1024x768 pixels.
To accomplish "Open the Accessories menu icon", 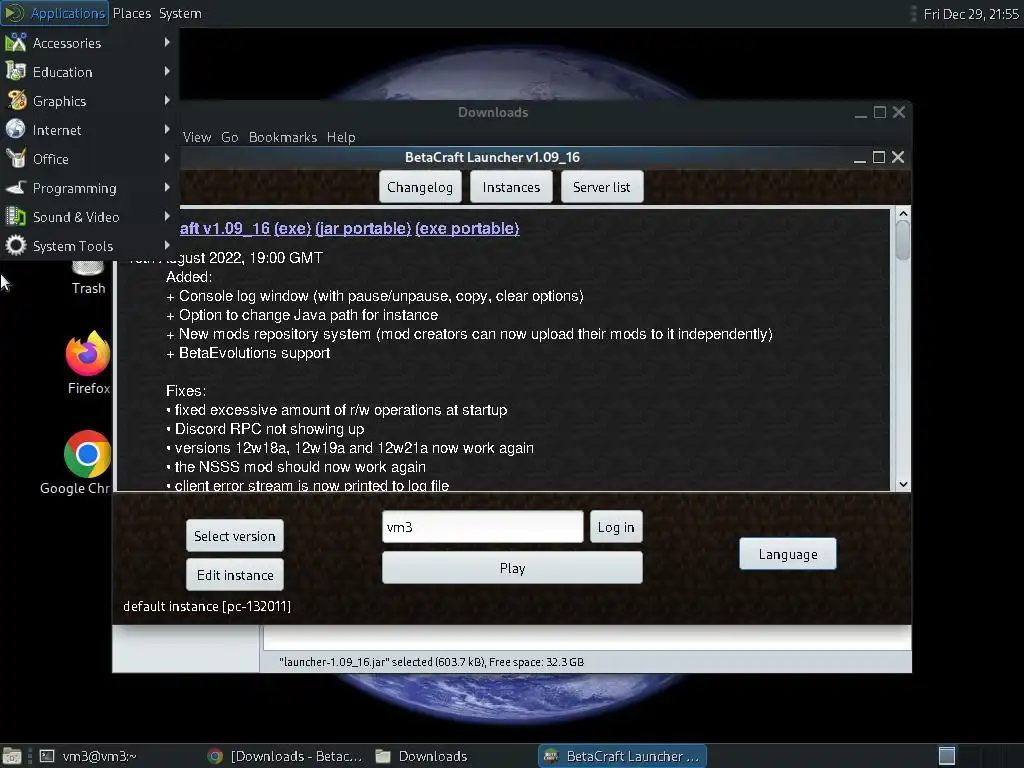I will 16,43.
